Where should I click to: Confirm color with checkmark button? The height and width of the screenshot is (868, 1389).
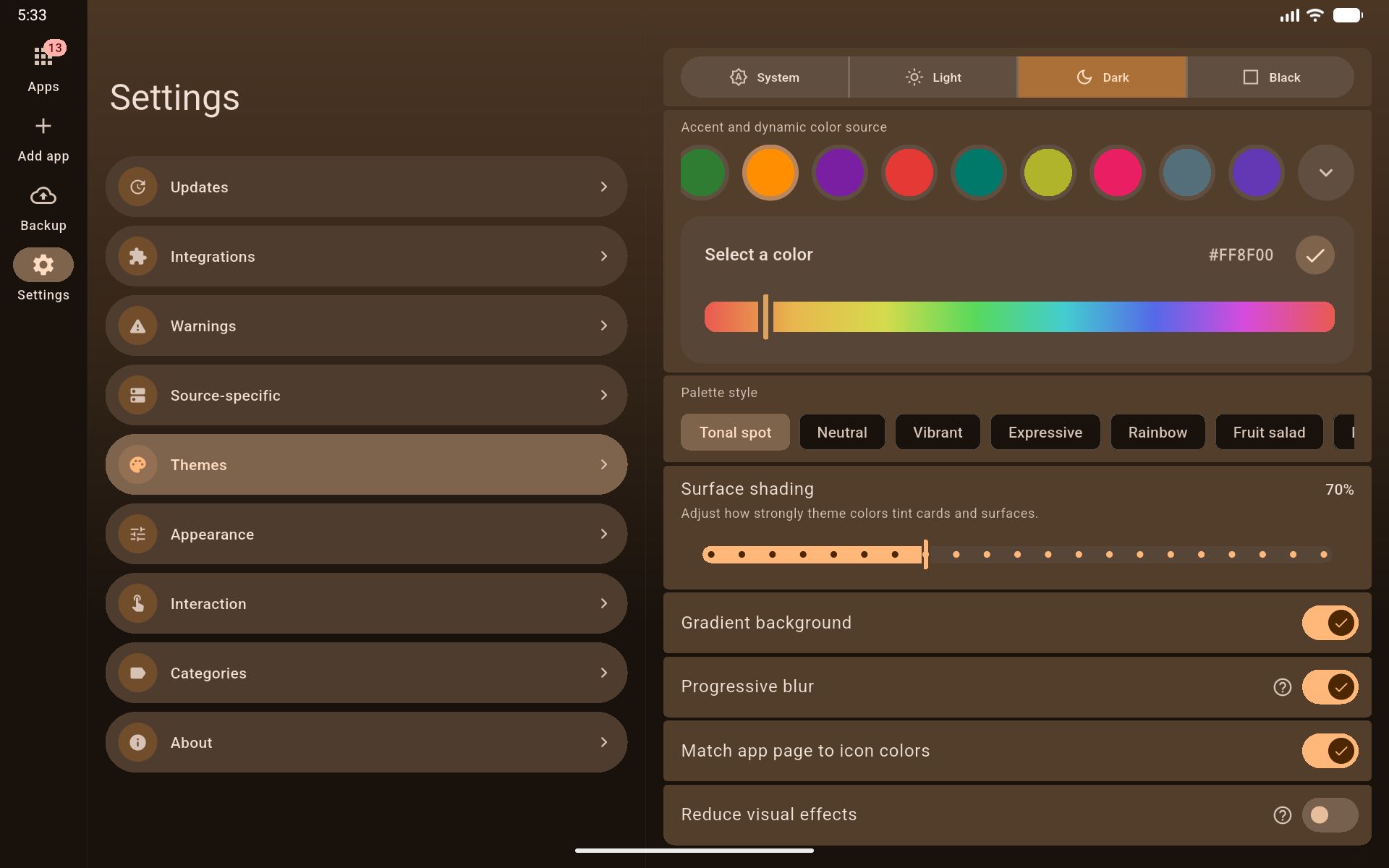[x=1314, y=255]
